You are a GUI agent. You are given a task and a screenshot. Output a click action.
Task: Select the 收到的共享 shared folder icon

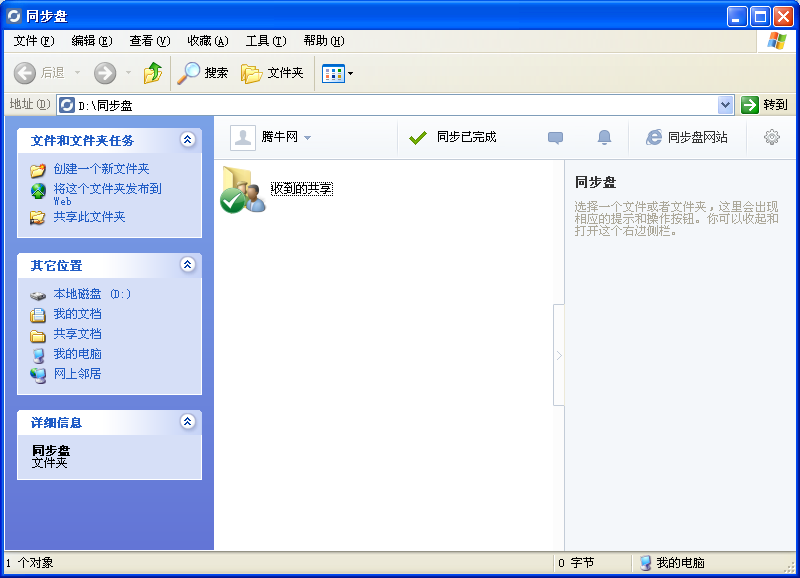point(242,189)
